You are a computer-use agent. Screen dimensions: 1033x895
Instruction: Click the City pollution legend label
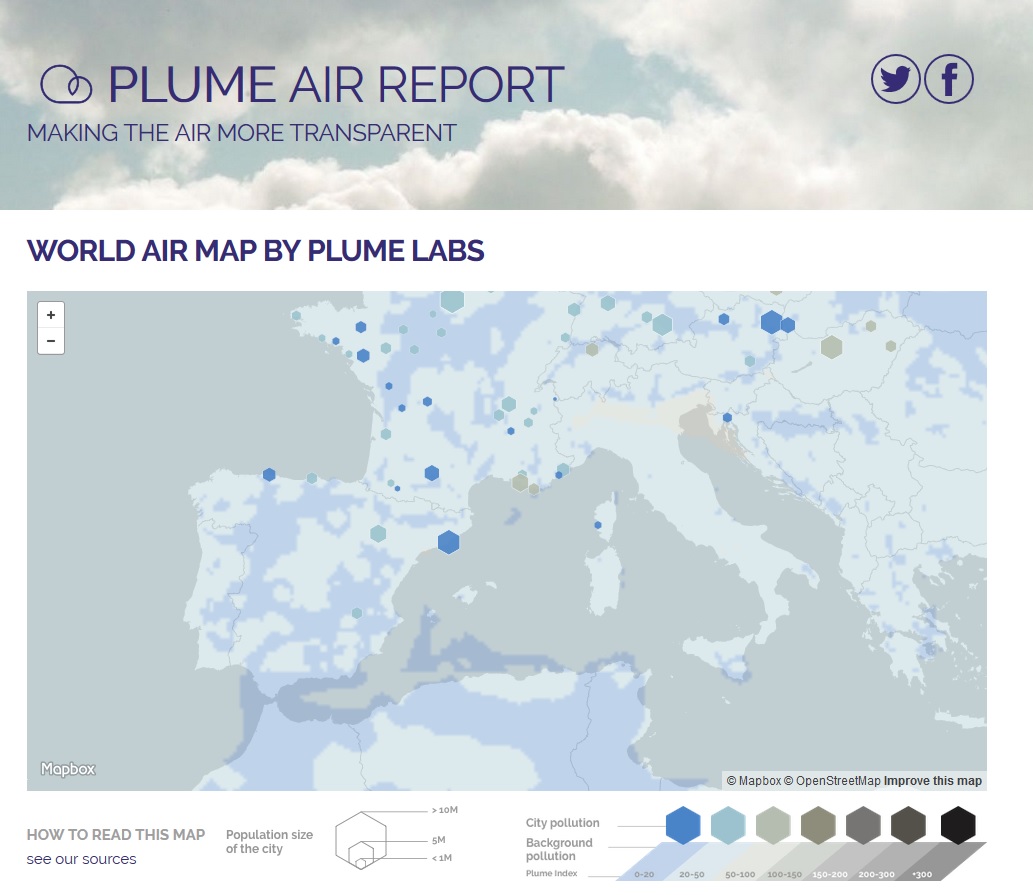pyautogui.click(x=563, y=823)
